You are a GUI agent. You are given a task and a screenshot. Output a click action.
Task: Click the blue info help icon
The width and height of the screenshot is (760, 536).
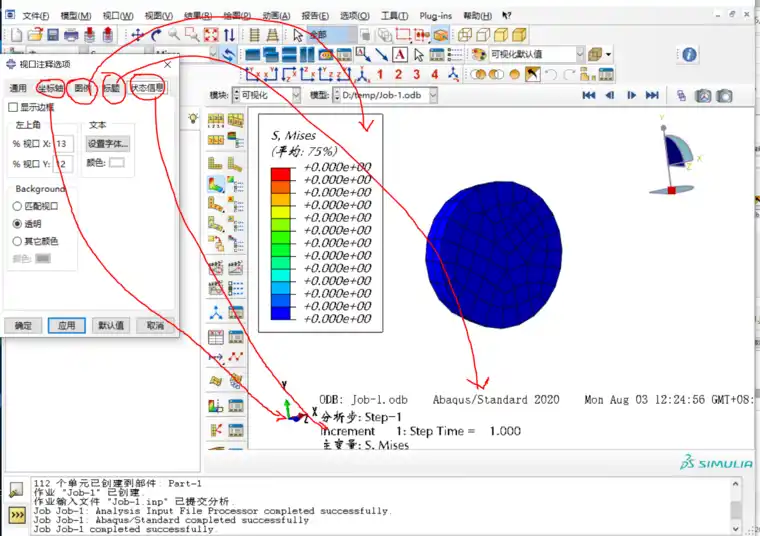tap(689, 54)
